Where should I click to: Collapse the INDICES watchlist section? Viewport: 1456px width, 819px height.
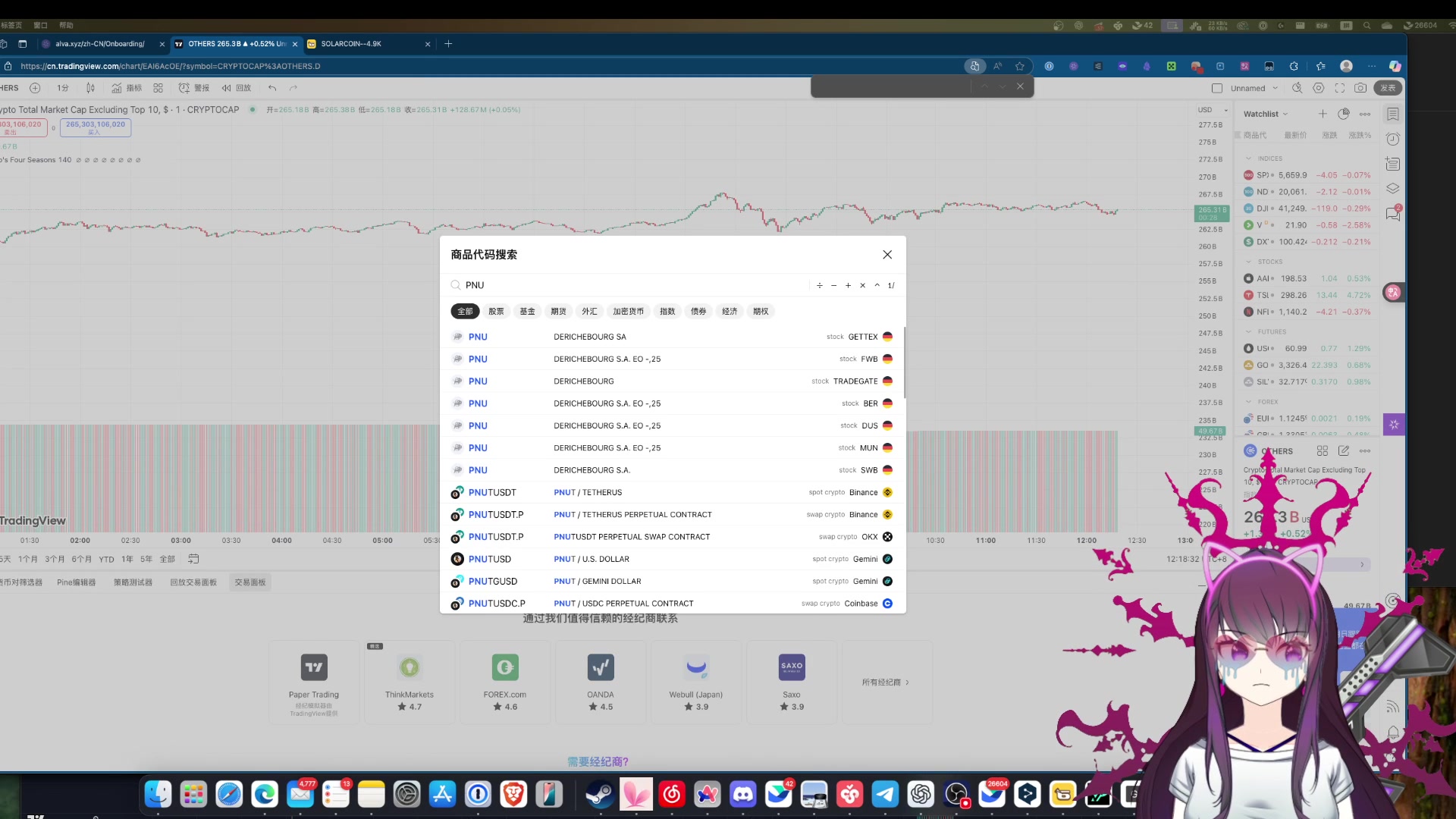(x=1248, y=158)
